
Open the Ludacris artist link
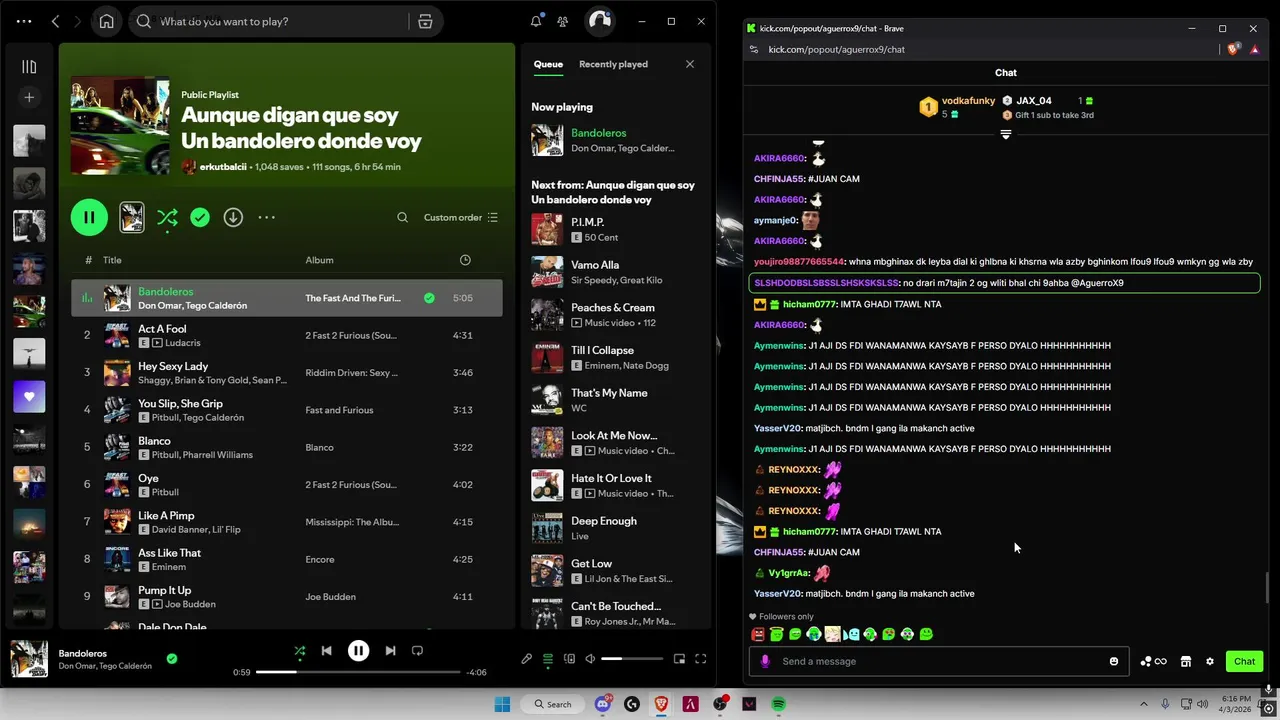point(183,343)
